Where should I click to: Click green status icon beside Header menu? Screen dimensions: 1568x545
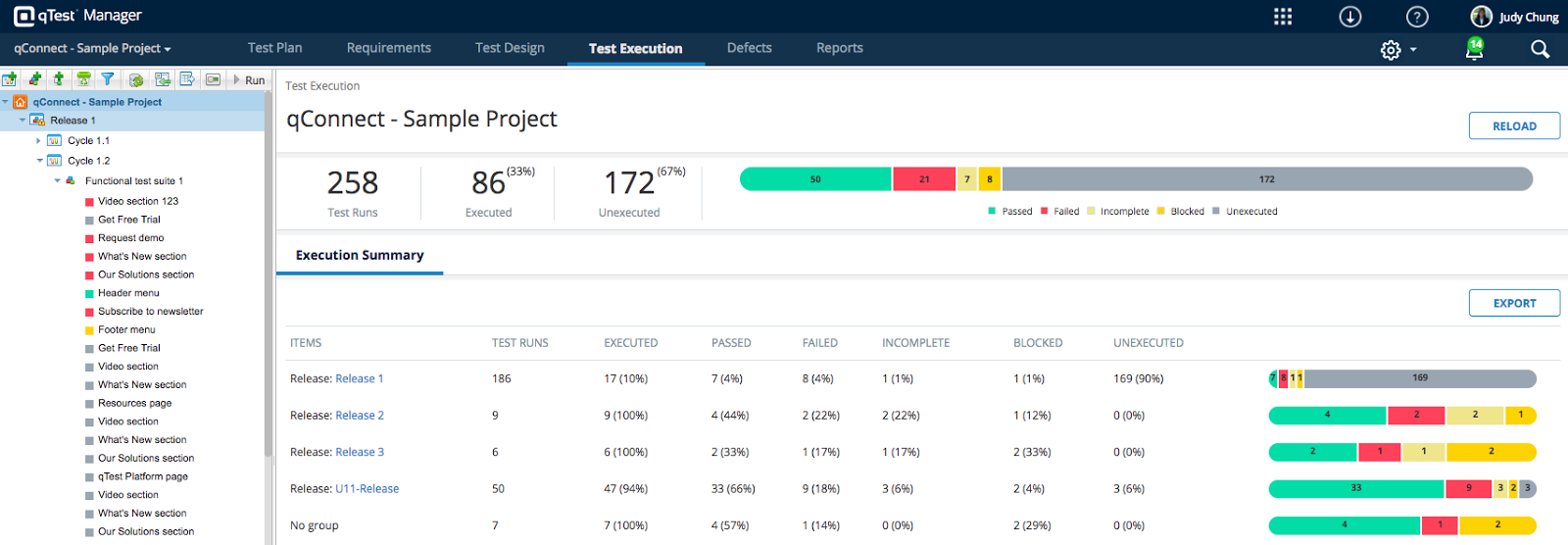pos(89,294)
